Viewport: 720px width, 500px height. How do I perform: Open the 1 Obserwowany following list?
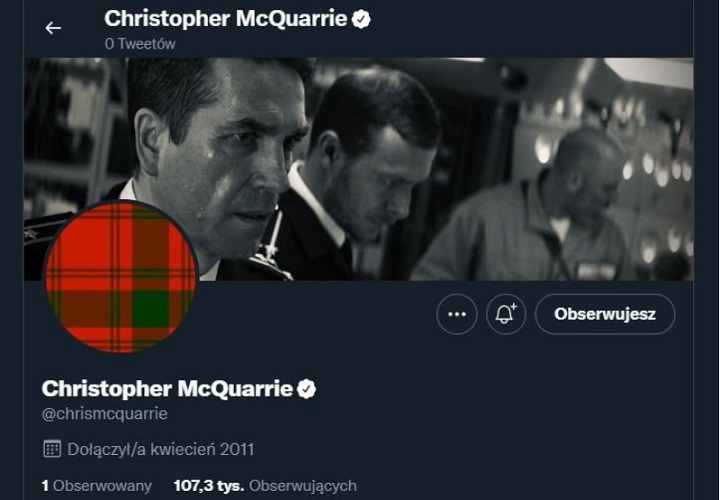[x=97, y=486]
